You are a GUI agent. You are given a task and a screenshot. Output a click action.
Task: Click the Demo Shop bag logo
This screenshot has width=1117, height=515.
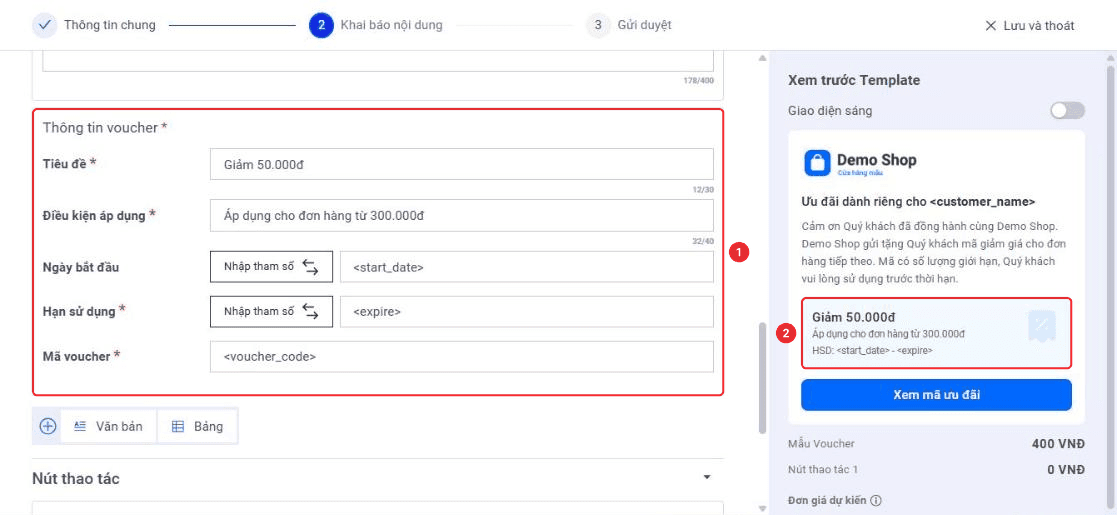817,162
